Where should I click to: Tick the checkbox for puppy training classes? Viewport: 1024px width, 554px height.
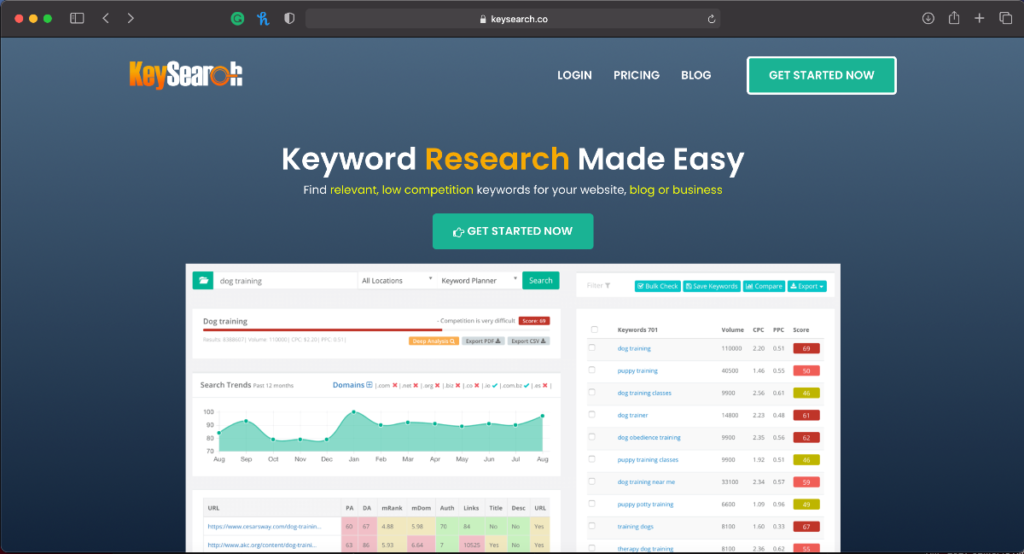tap(592, 459)
